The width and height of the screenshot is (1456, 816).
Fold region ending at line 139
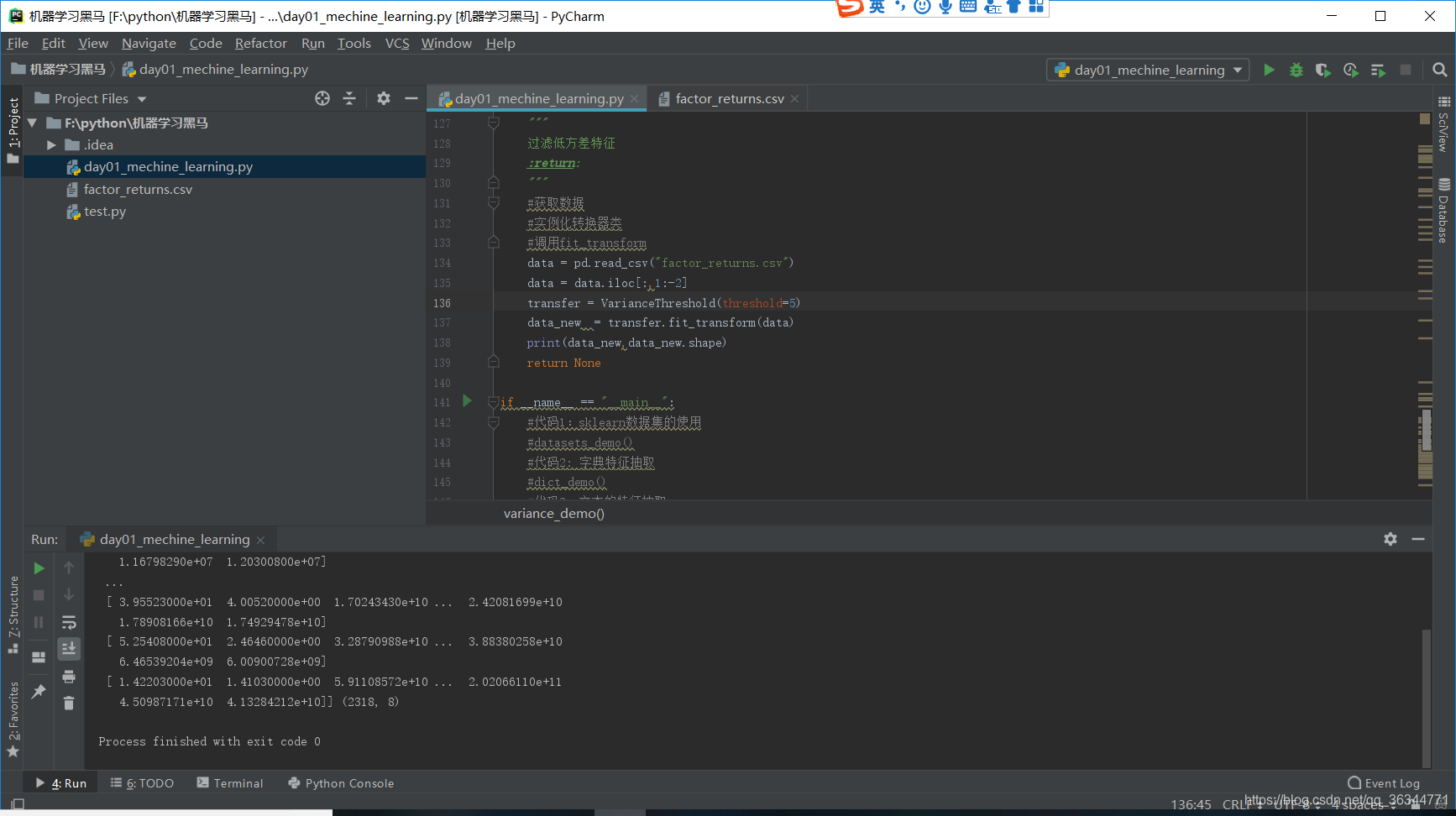click(494, 362)
